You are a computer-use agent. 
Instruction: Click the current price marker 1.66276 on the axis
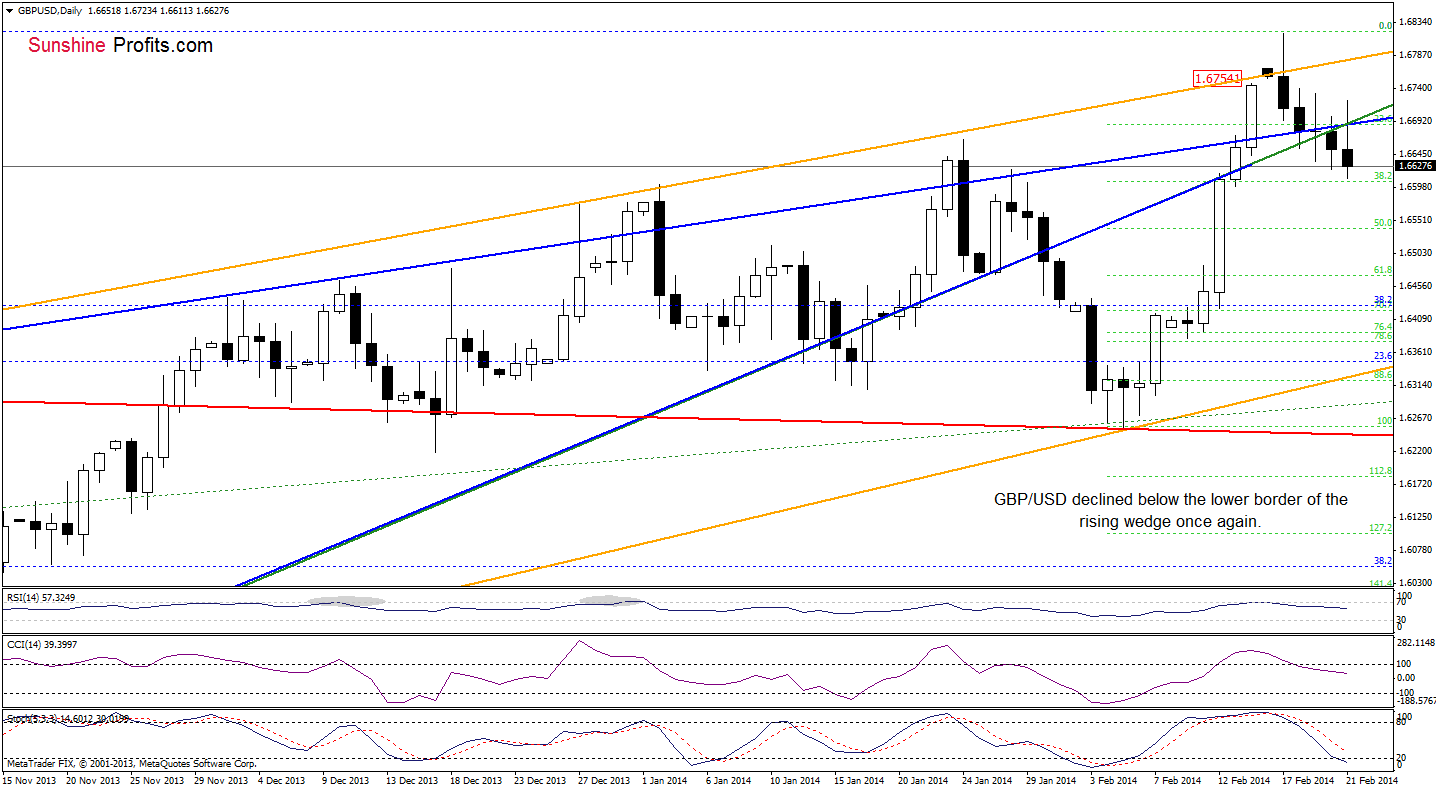1416,166
